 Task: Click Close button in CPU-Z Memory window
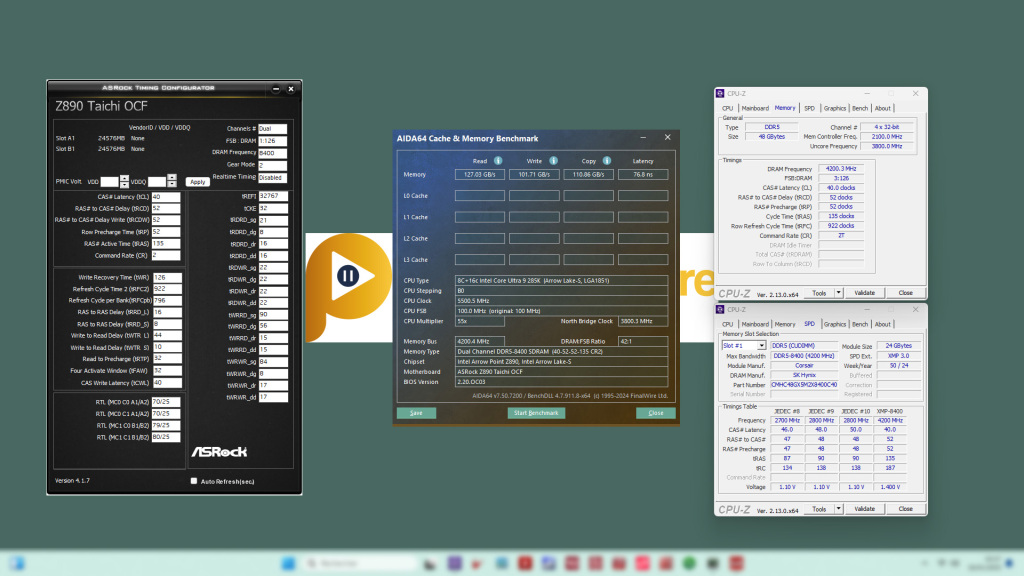pyautogui.click(x=905, y=293)
